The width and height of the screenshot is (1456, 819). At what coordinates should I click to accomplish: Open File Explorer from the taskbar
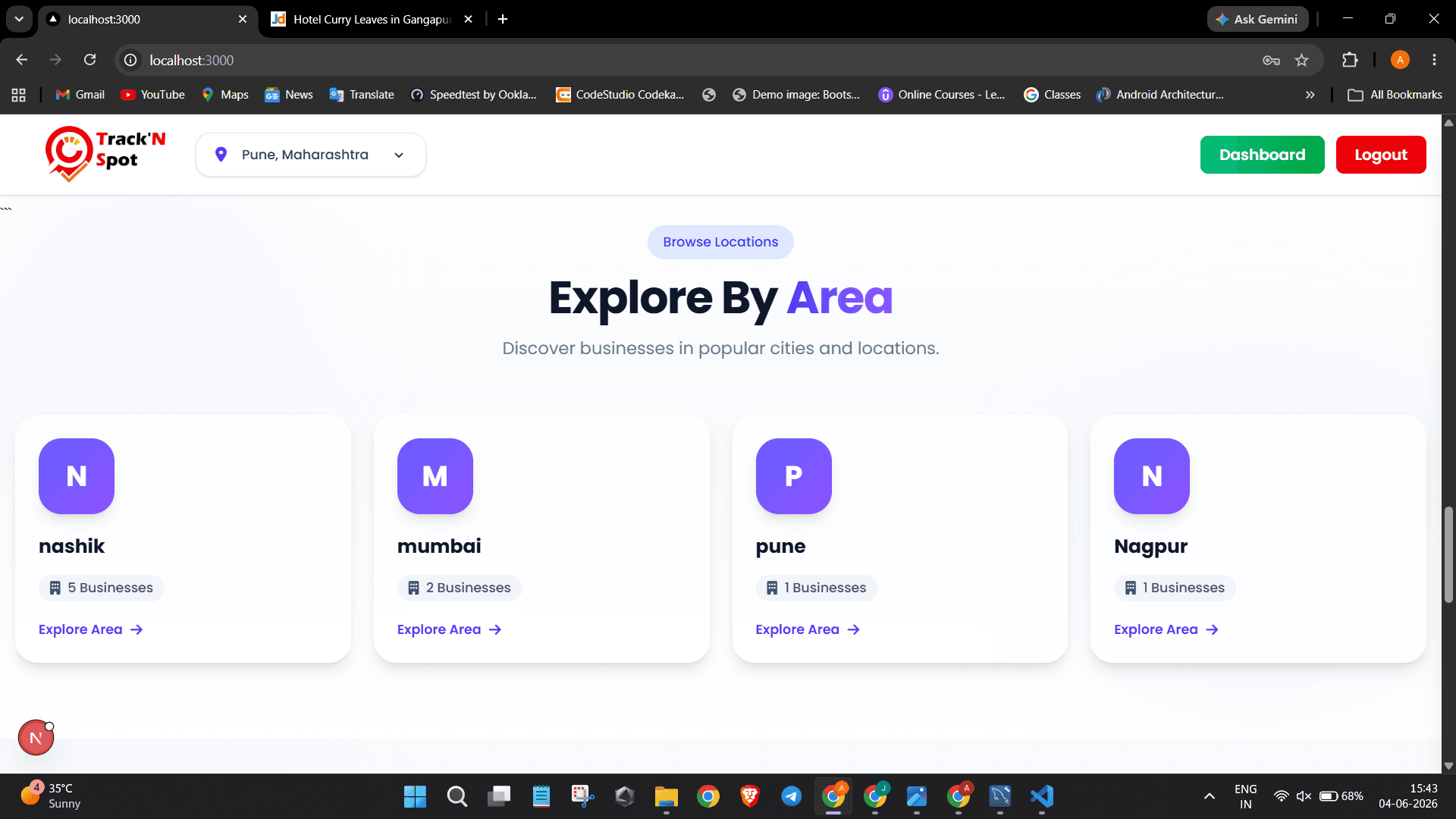pyautogui.click(x=666, y=796)
